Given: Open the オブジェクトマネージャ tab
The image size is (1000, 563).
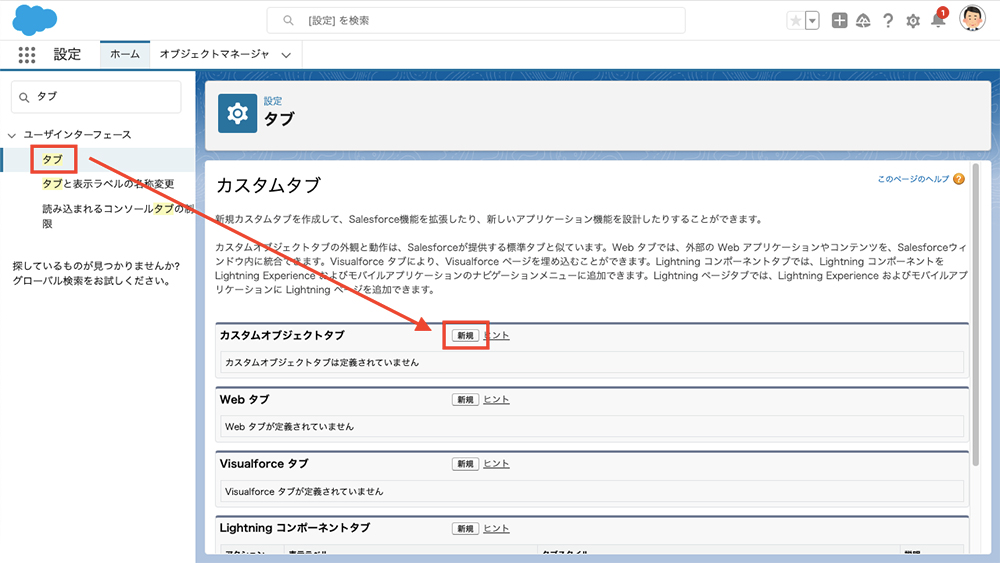Looking at the screenshot, I should [214, 54].
